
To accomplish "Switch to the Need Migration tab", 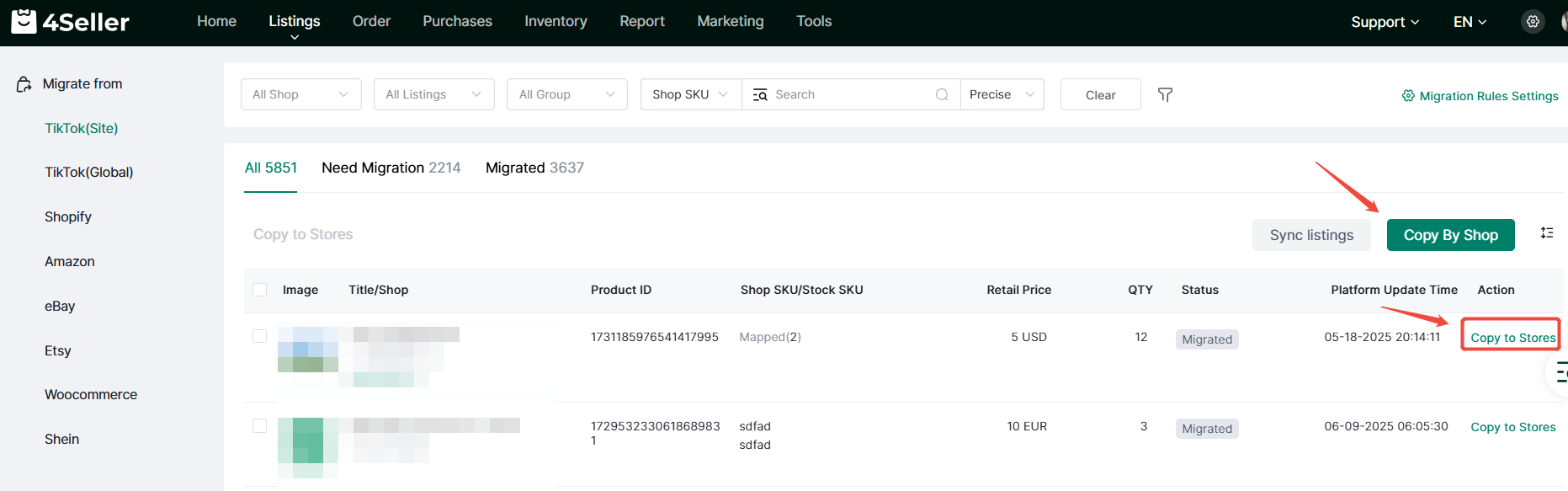I will [391, 168].
